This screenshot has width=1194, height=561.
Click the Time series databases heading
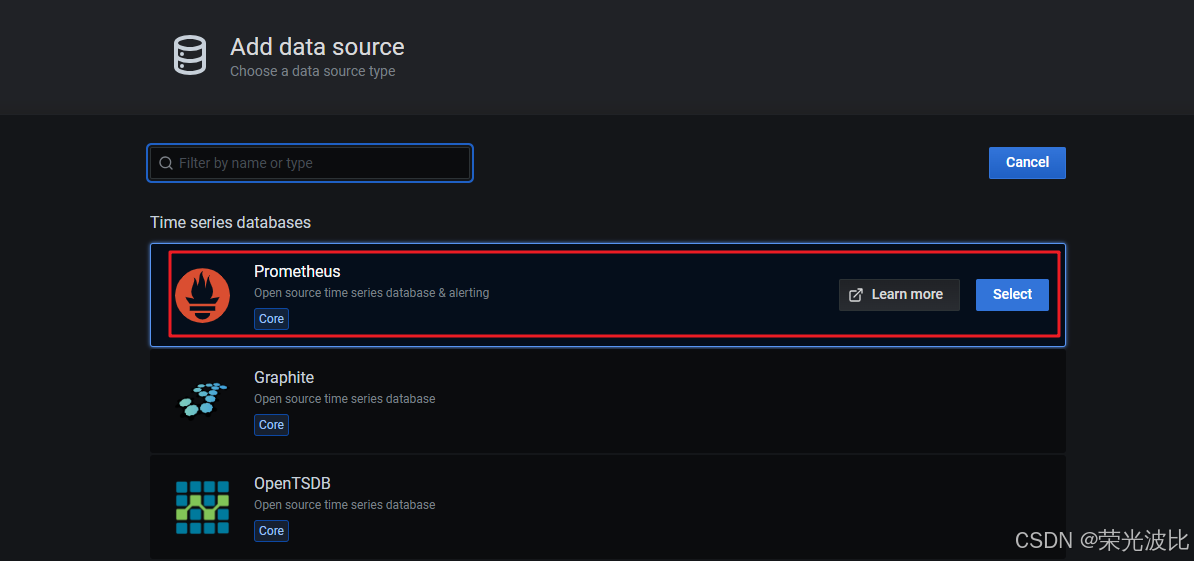coord(231,222)
